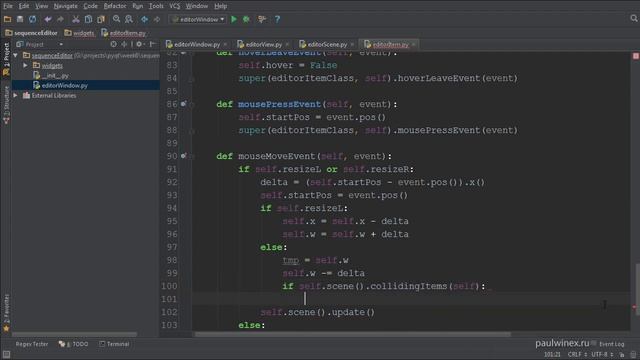Click the Search Everywhere magnifier at top right
Screen dimensions: 640x360
633,18
